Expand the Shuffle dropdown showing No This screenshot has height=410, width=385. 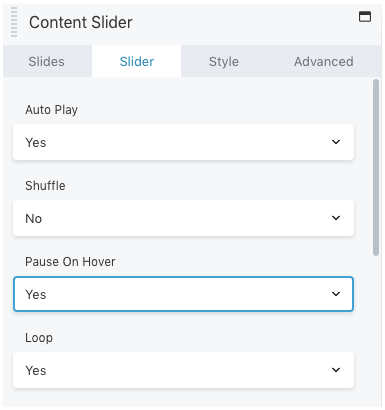pos(183,218)
